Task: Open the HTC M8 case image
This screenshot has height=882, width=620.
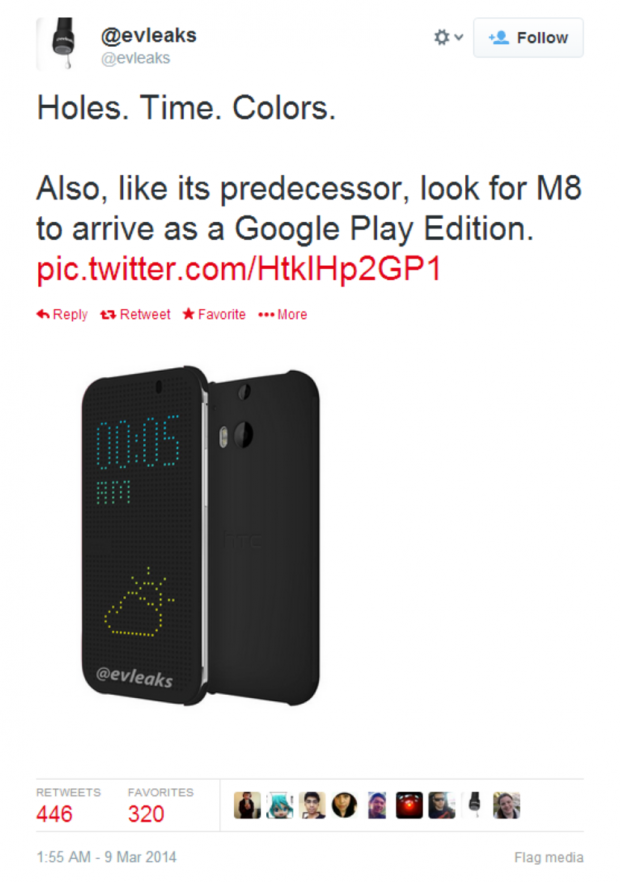Action: click(200, 536)
